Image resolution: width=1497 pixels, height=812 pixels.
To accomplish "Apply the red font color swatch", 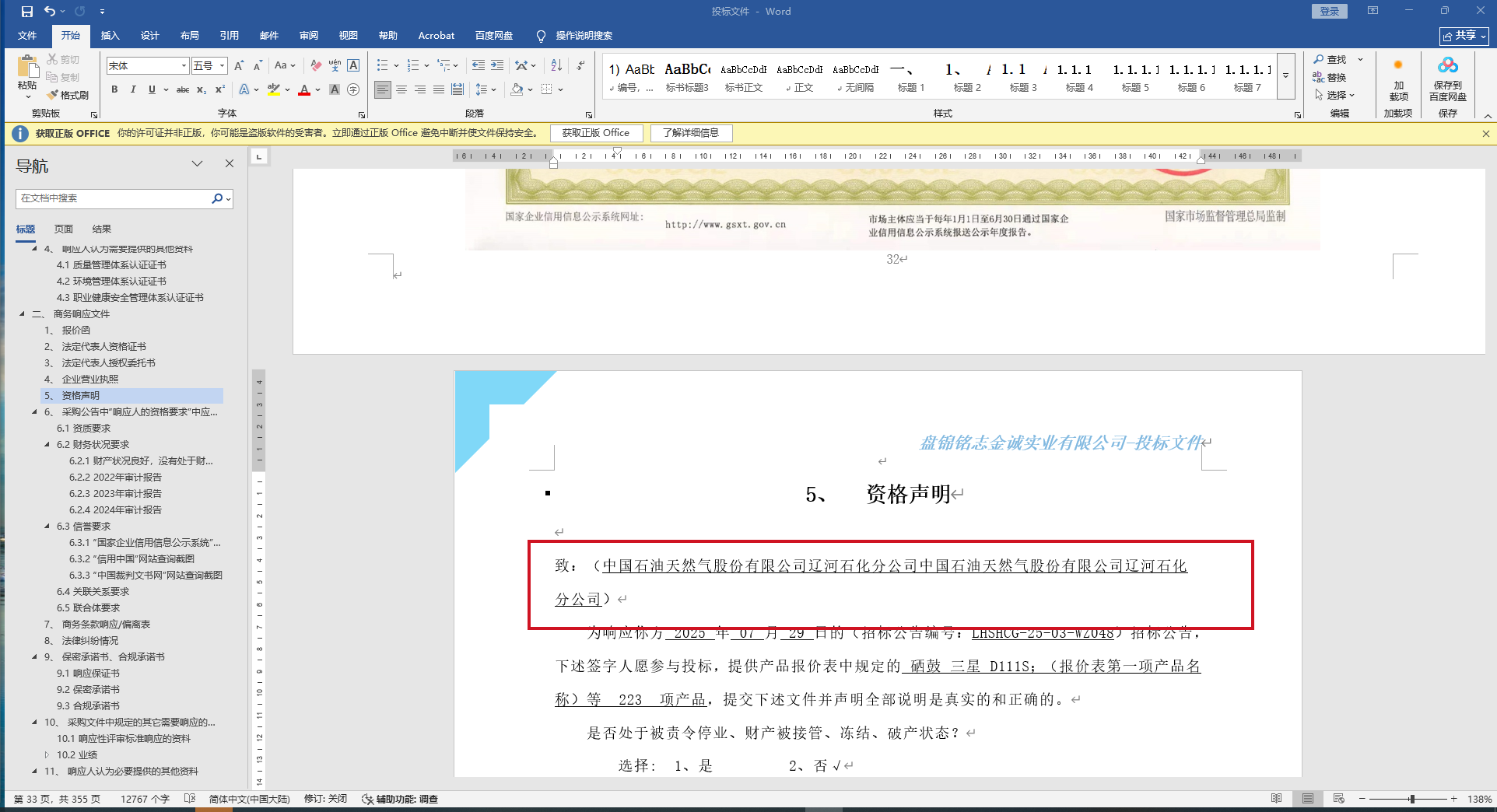I will (304, 90).
